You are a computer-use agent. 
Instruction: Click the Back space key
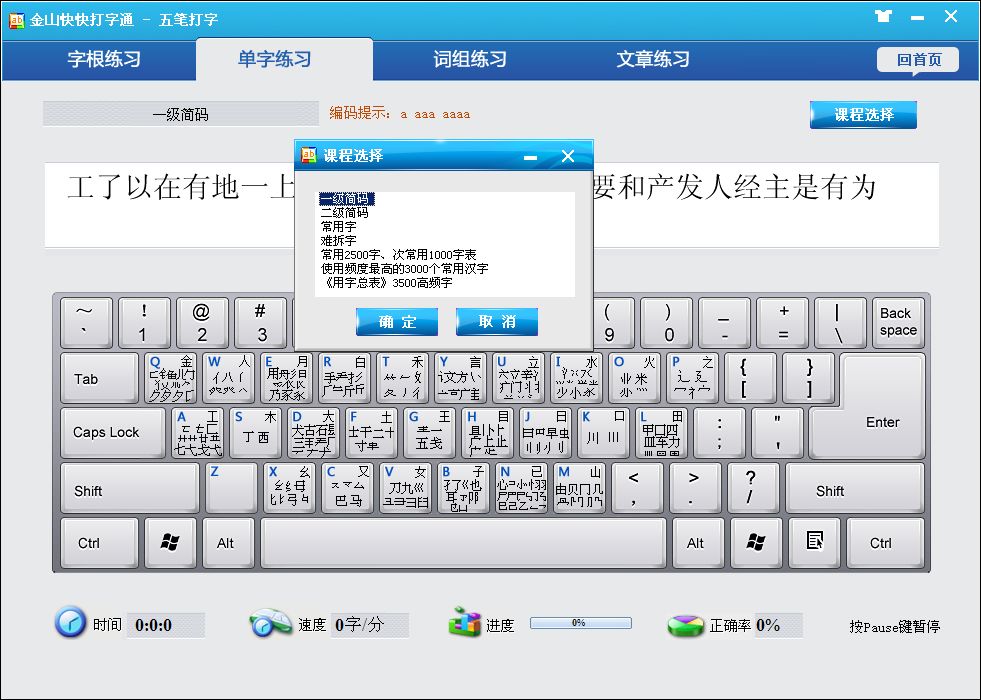pos(898,322)
